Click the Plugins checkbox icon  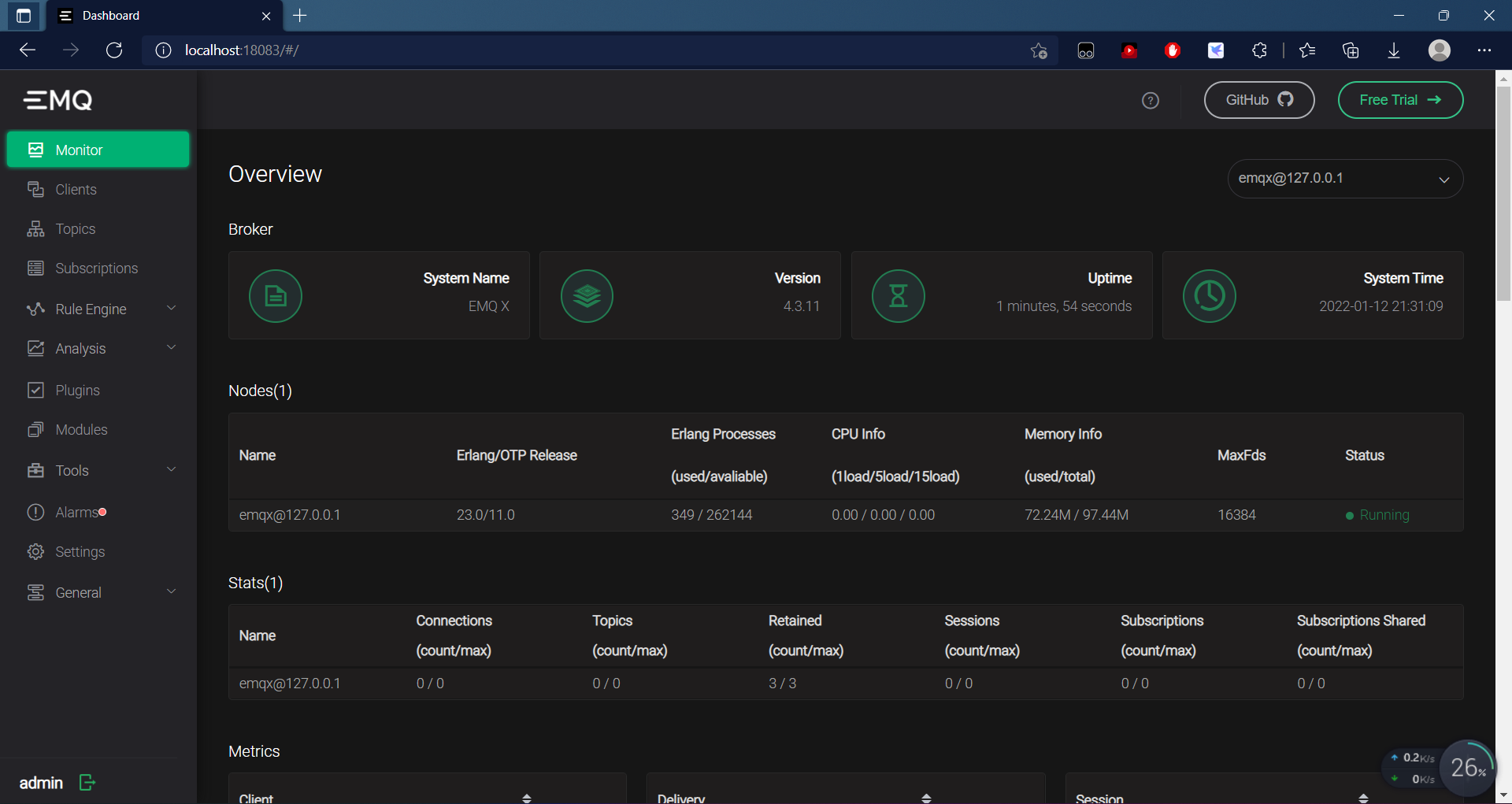coord(35,390)
